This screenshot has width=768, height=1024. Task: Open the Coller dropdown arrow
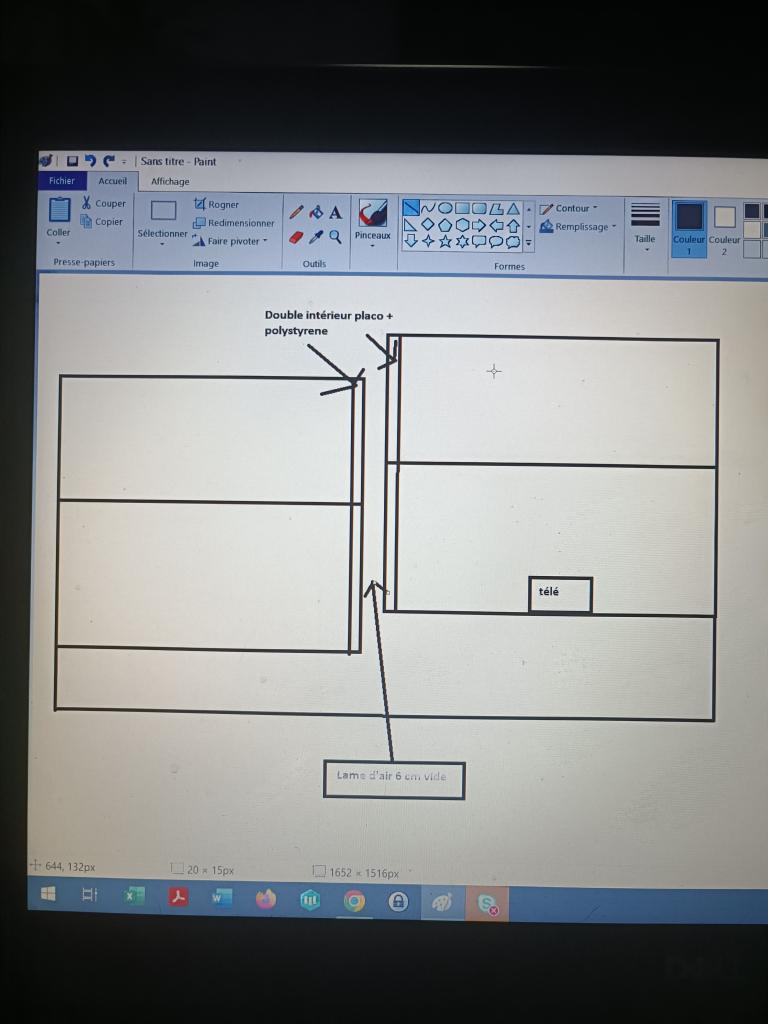(x=58, y=244)
